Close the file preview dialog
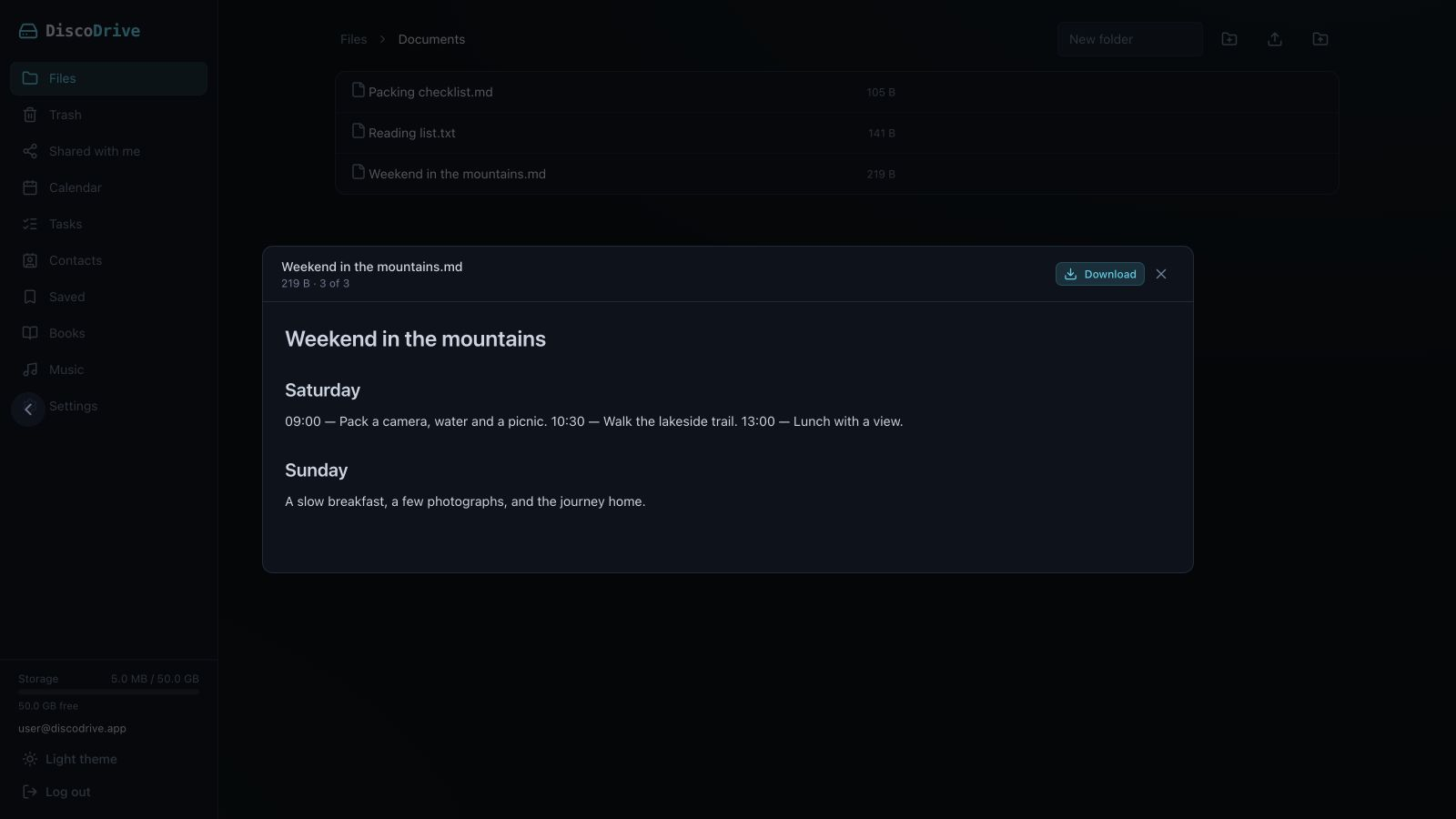 click(1161, 274)
